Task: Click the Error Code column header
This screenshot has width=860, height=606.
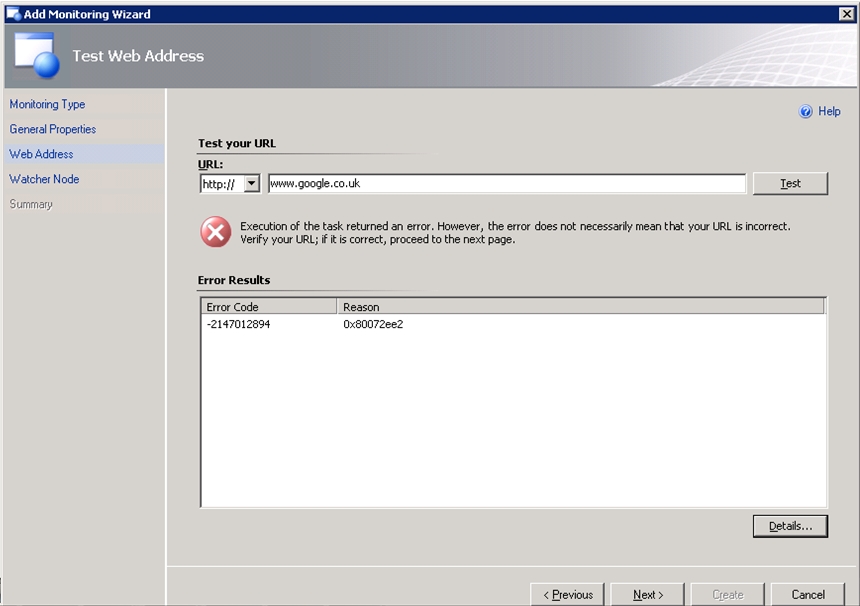Action: [269, 307]
